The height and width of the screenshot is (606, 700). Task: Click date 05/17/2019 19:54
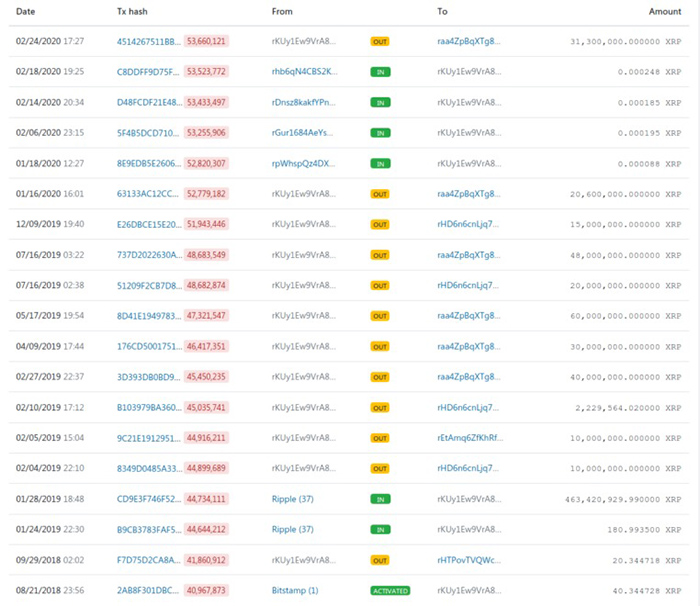click(x=50, y=316)
